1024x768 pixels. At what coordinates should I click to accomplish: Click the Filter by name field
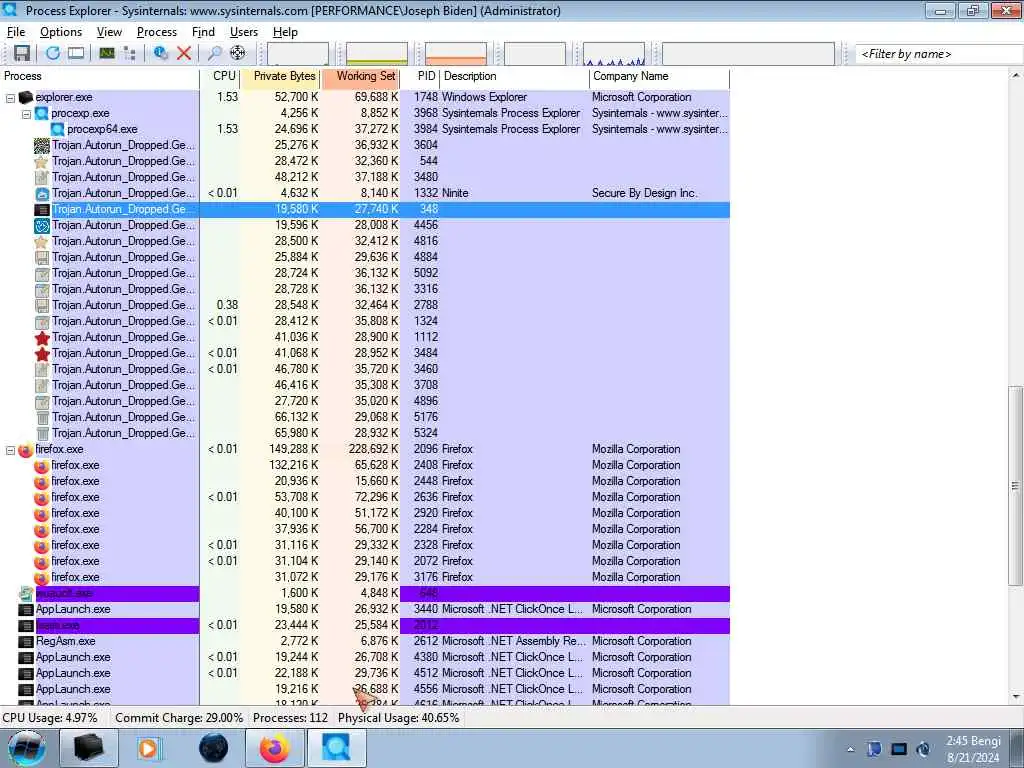pyautogui.click(x=939, y=54)
